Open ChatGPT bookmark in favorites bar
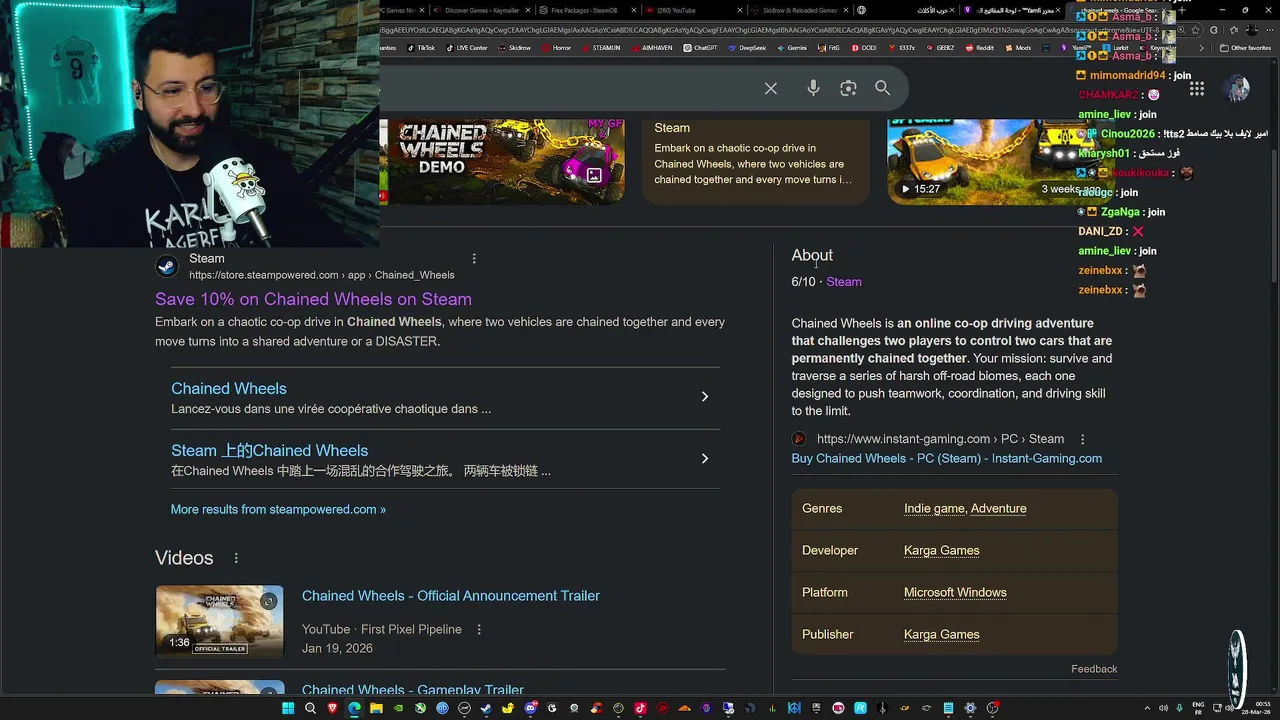The width and height of the screenshot is (1280, 720). [700, 48]
